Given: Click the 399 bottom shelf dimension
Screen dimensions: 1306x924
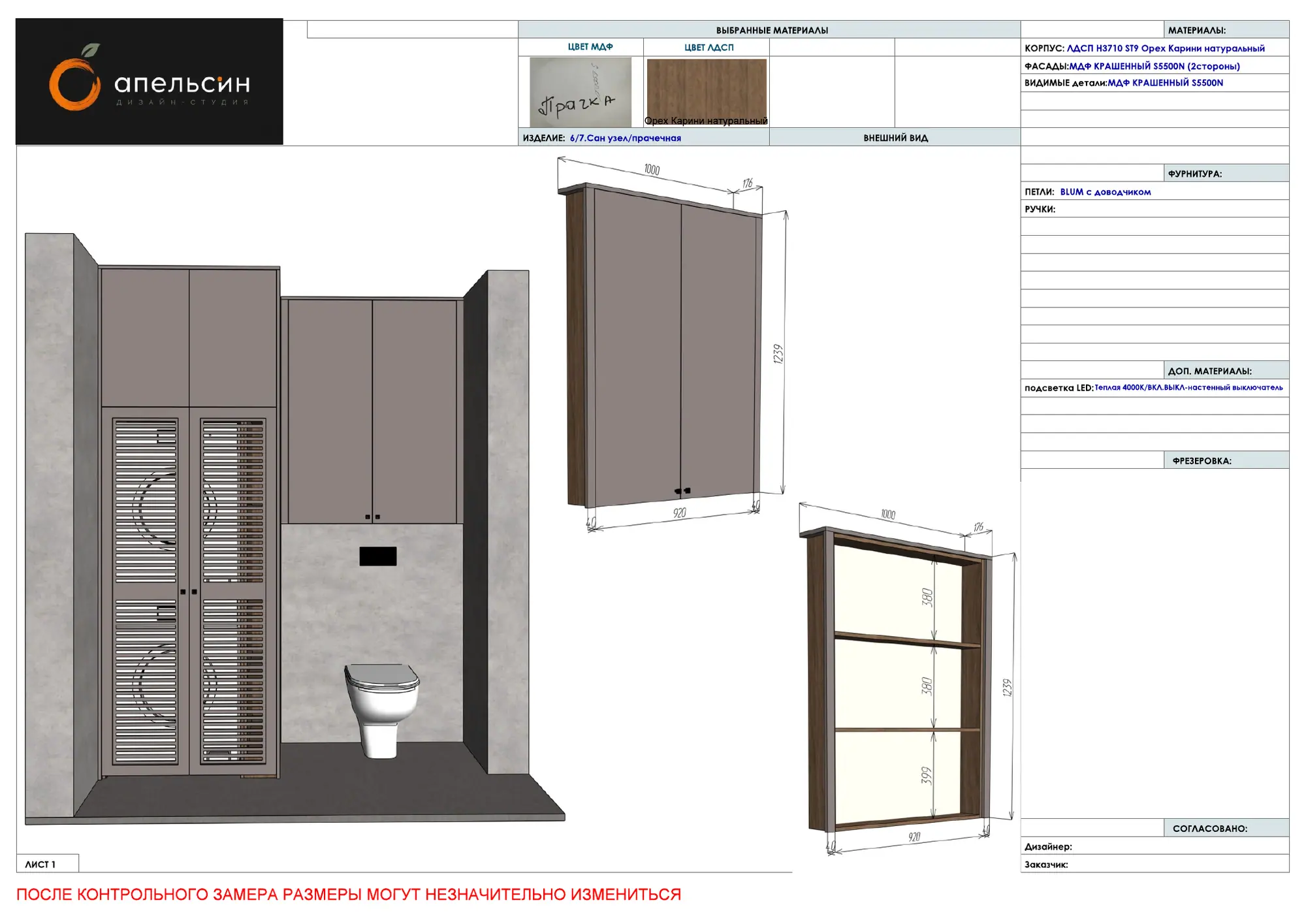Looking at the screenshot, I should coord(926,775).
